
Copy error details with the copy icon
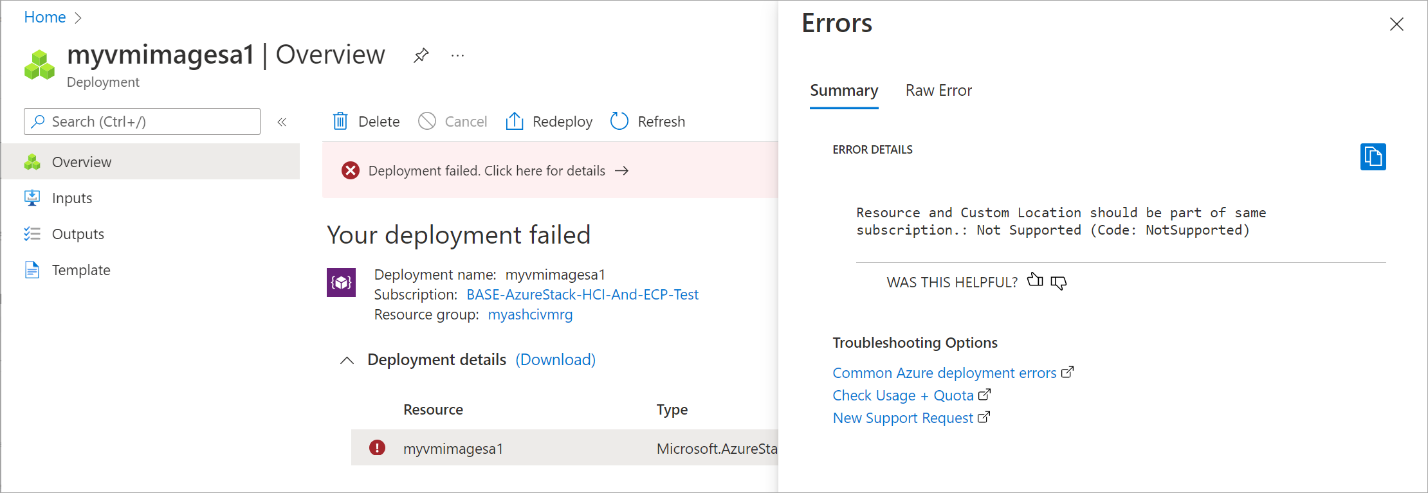pos(1373,157)
